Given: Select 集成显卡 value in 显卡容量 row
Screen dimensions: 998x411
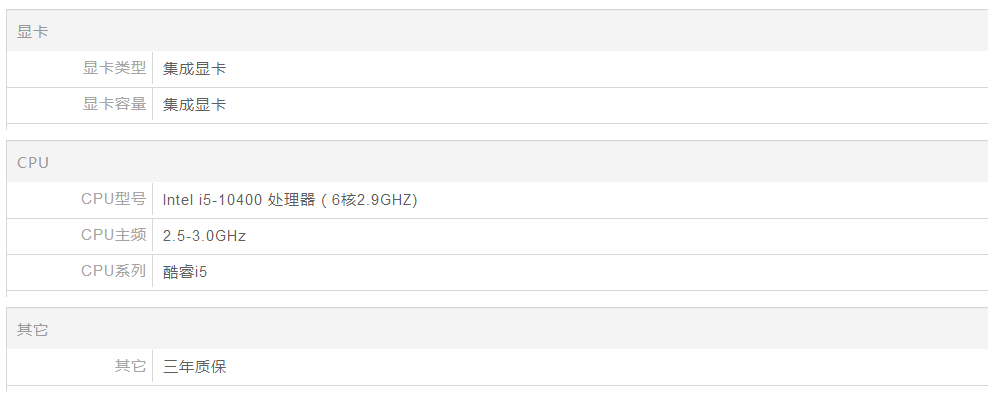Looking at the screenshot, I should [x=194, y=105].
